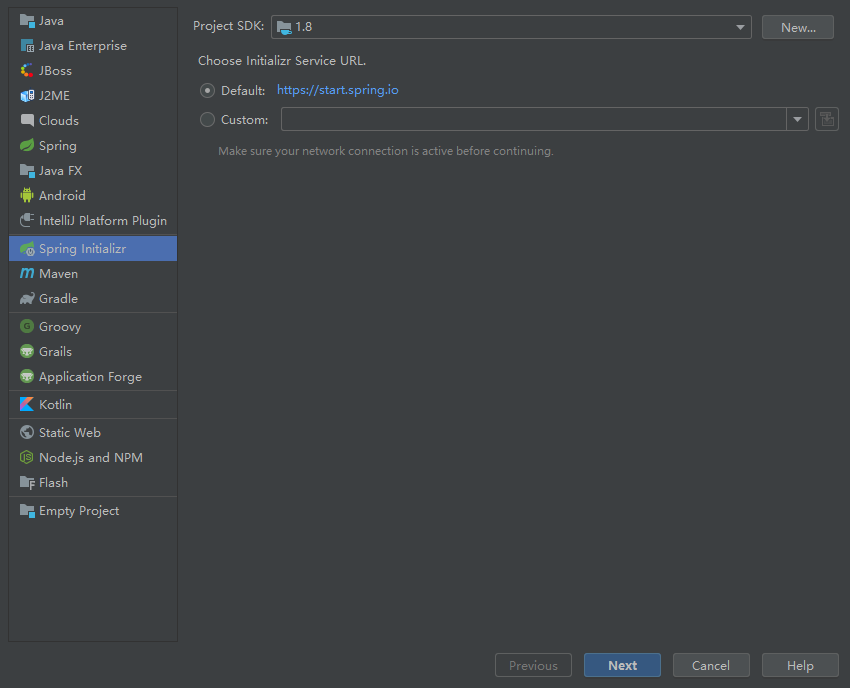Click the icon button next to Custom URL field

point(827,119)
